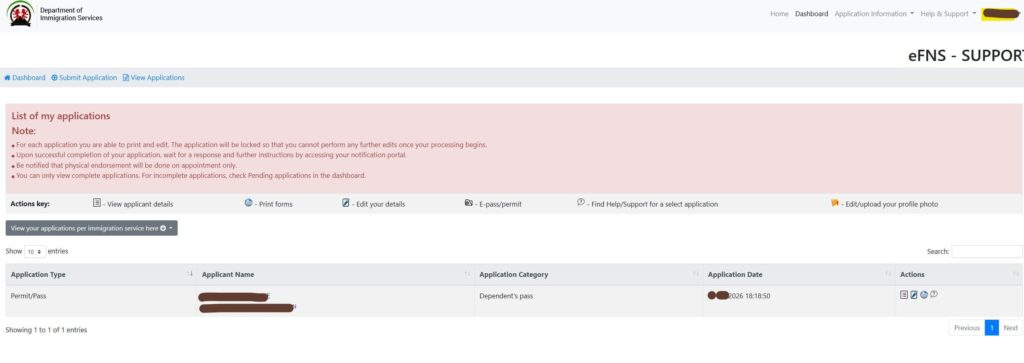Click the eFNS - SUPPORT page title
The width and height of the screenshot is (1024, 363).
coord(966,55)
